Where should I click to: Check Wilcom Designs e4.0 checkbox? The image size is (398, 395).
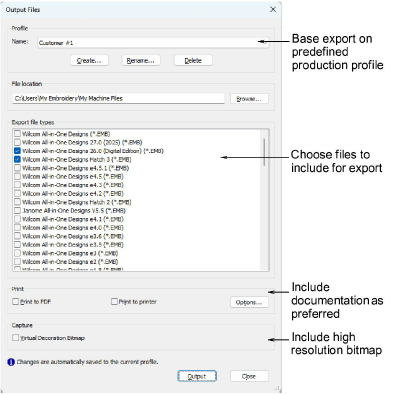(17, 228)
